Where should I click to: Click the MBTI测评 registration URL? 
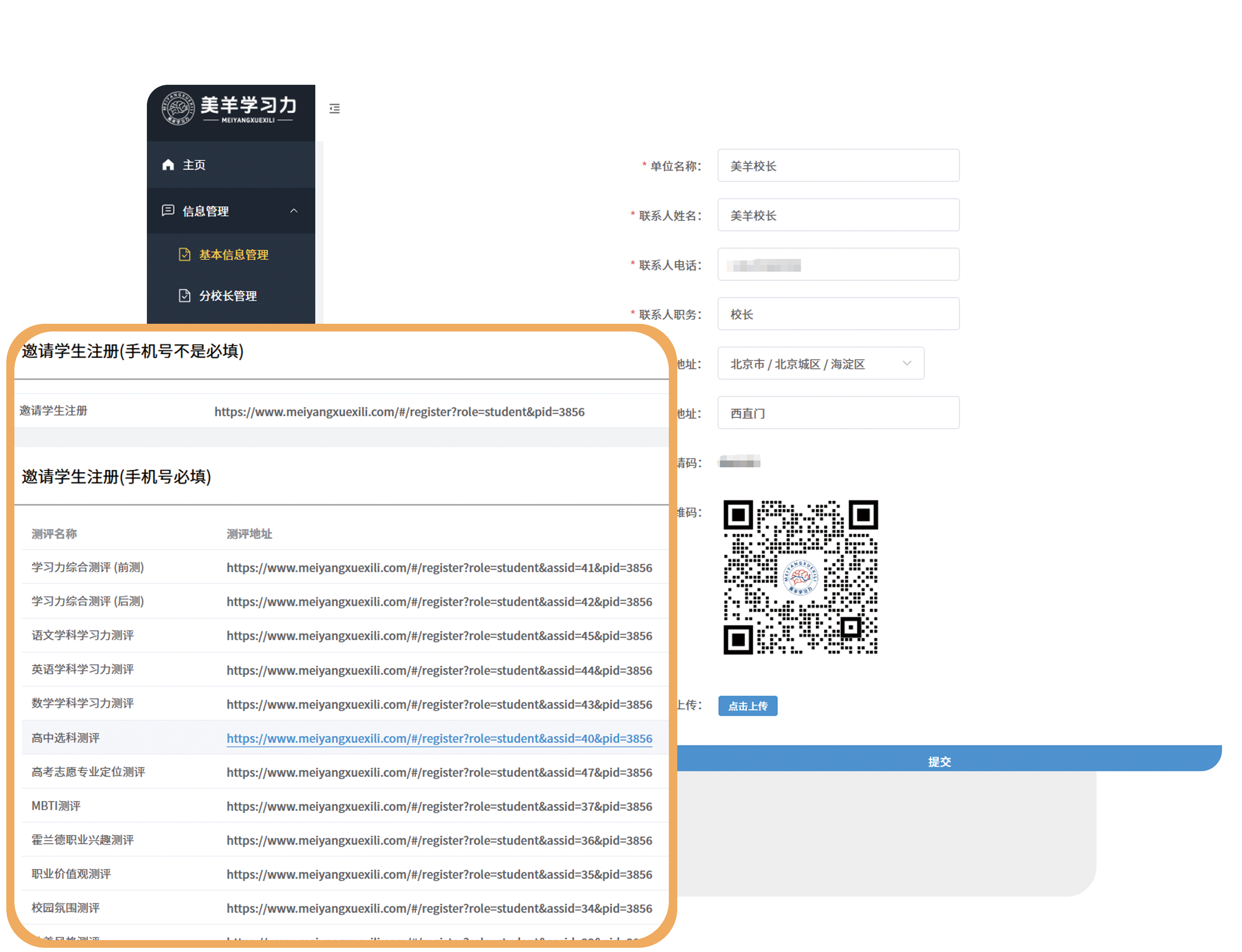pos(439,806)
